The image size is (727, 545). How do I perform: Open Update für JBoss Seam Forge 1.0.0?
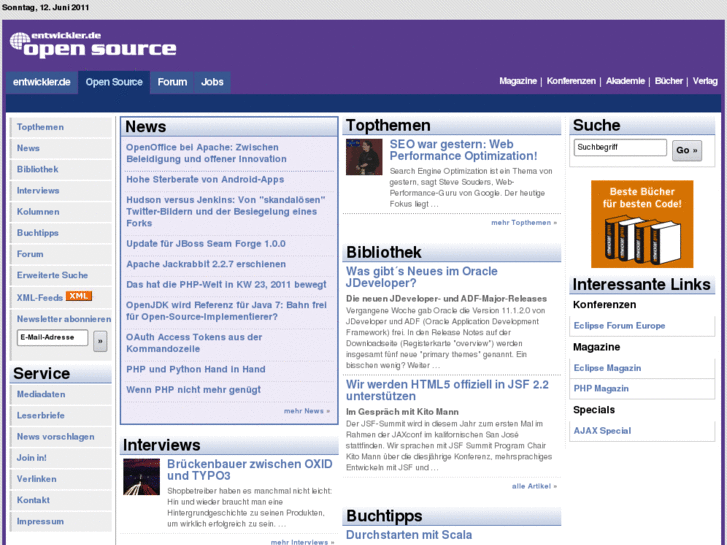(206, 244)
